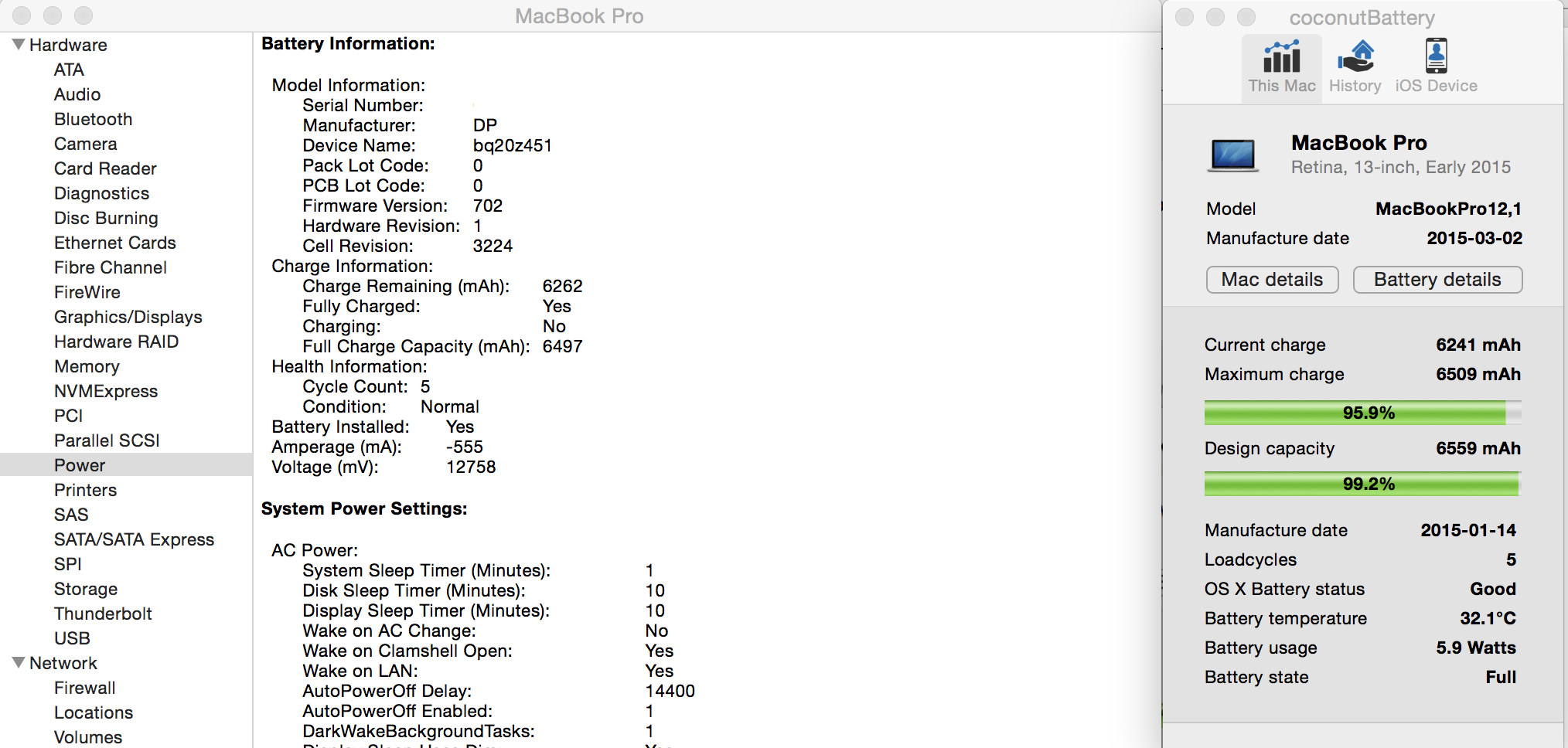
Task: Collapse the Hardware section triangle
Action: (x=19, y=44)
